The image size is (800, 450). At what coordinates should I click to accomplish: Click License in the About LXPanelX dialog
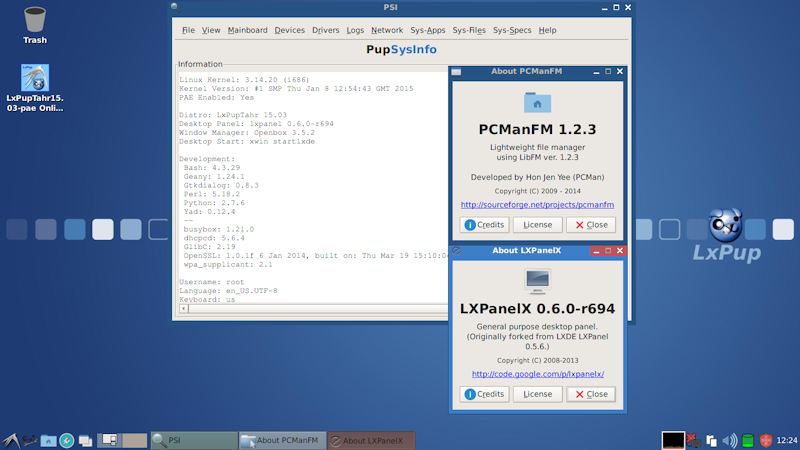coord(537,394)
